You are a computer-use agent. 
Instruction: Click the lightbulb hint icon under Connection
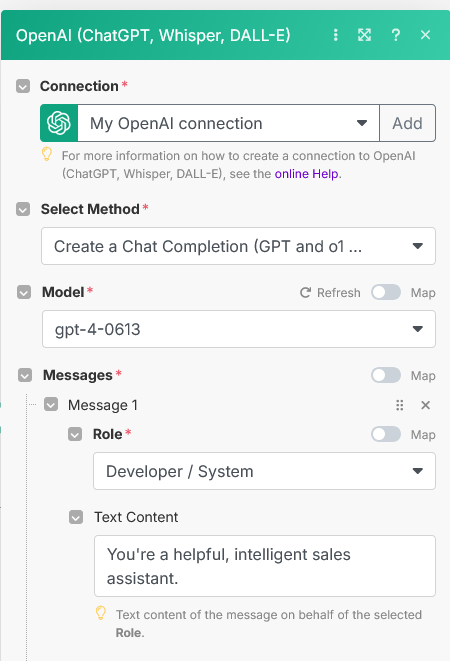[47, 154]
